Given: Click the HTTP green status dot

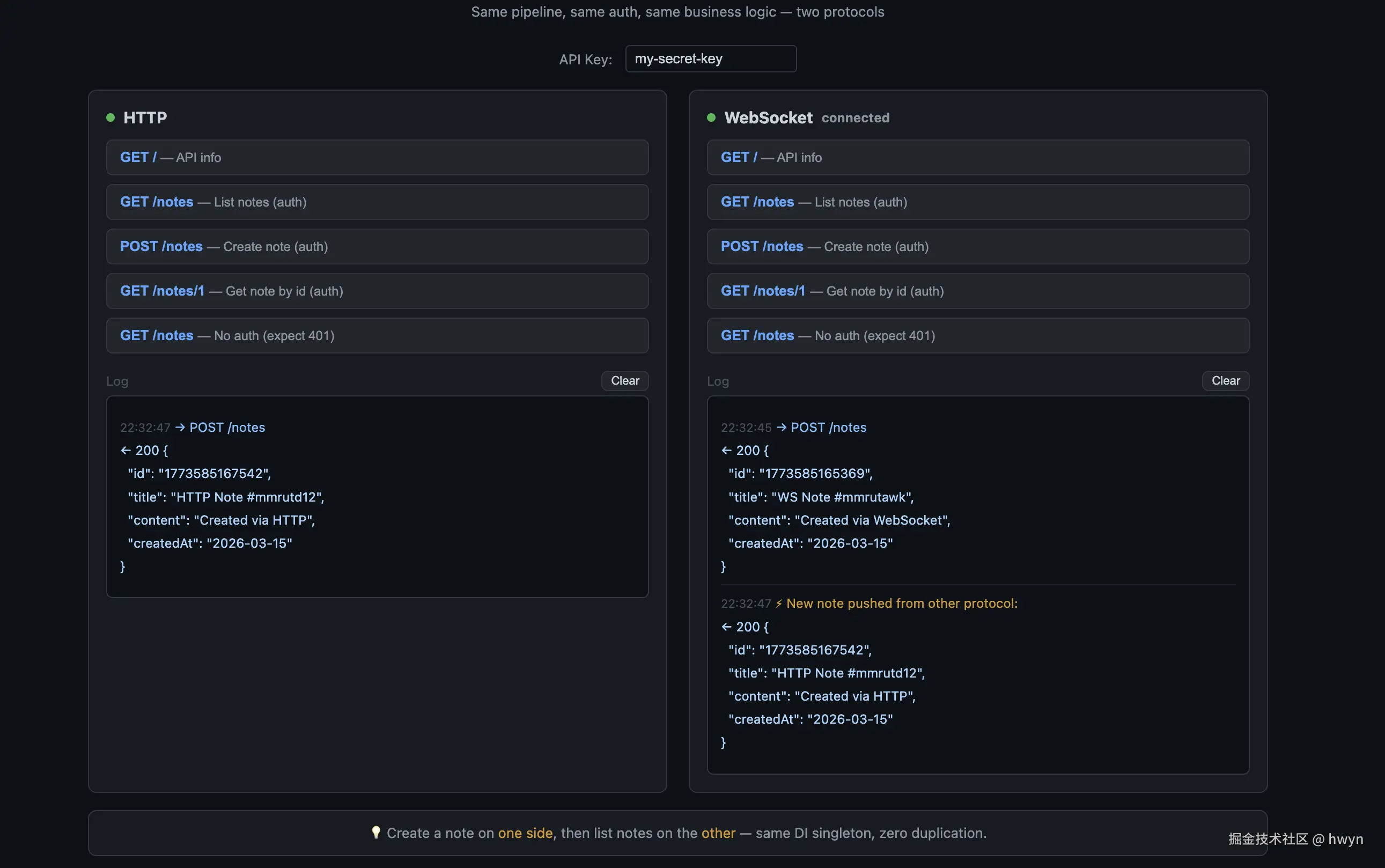Looking at the screenshot, I should tap(110, 117).
